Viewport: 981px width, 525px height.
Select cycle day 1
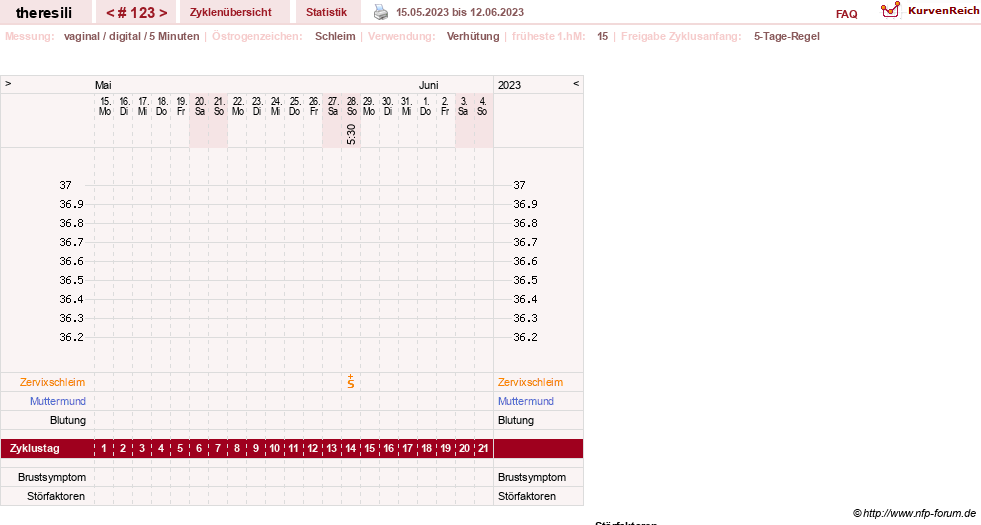(104, 449)
